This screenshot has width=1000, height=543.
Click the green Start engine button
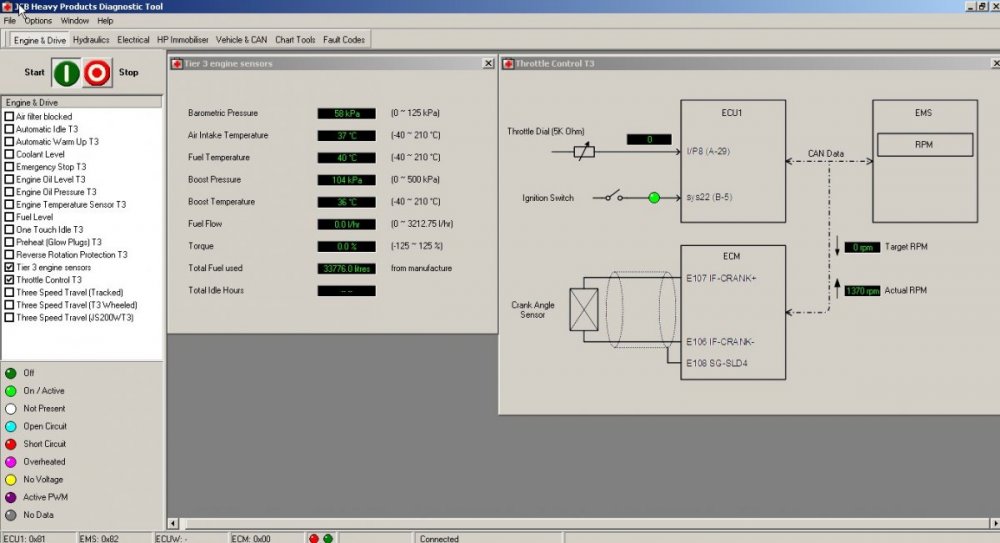click(x=66, y=73)
